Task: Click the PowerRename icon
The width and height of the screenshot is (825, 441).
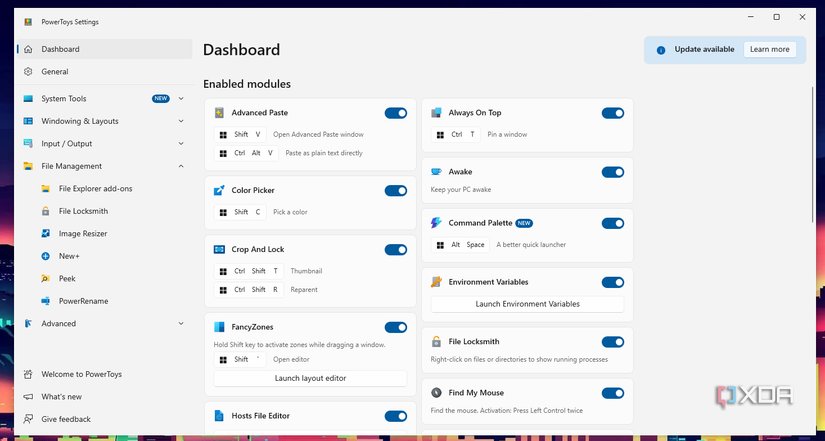Action: [x=46, y=301]
